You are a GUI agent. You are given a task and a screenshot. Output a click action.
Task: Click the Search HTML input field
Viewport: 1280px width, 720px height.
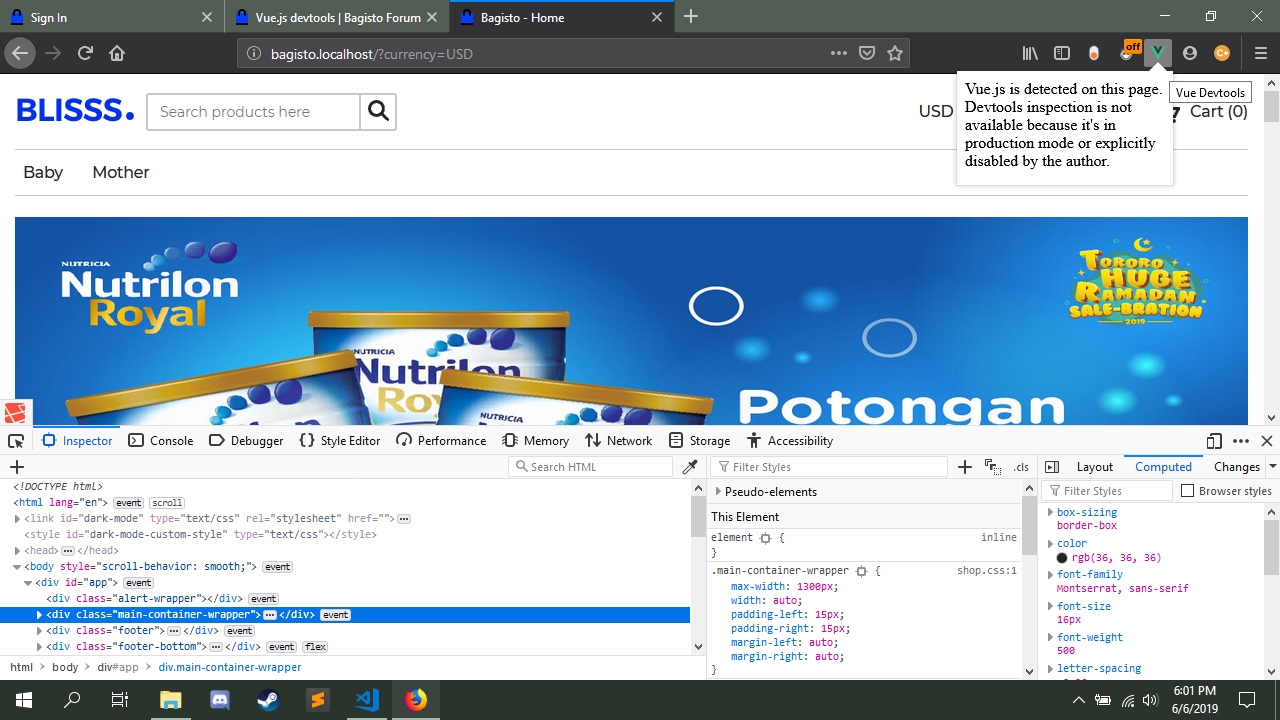(x=591, y=467)
